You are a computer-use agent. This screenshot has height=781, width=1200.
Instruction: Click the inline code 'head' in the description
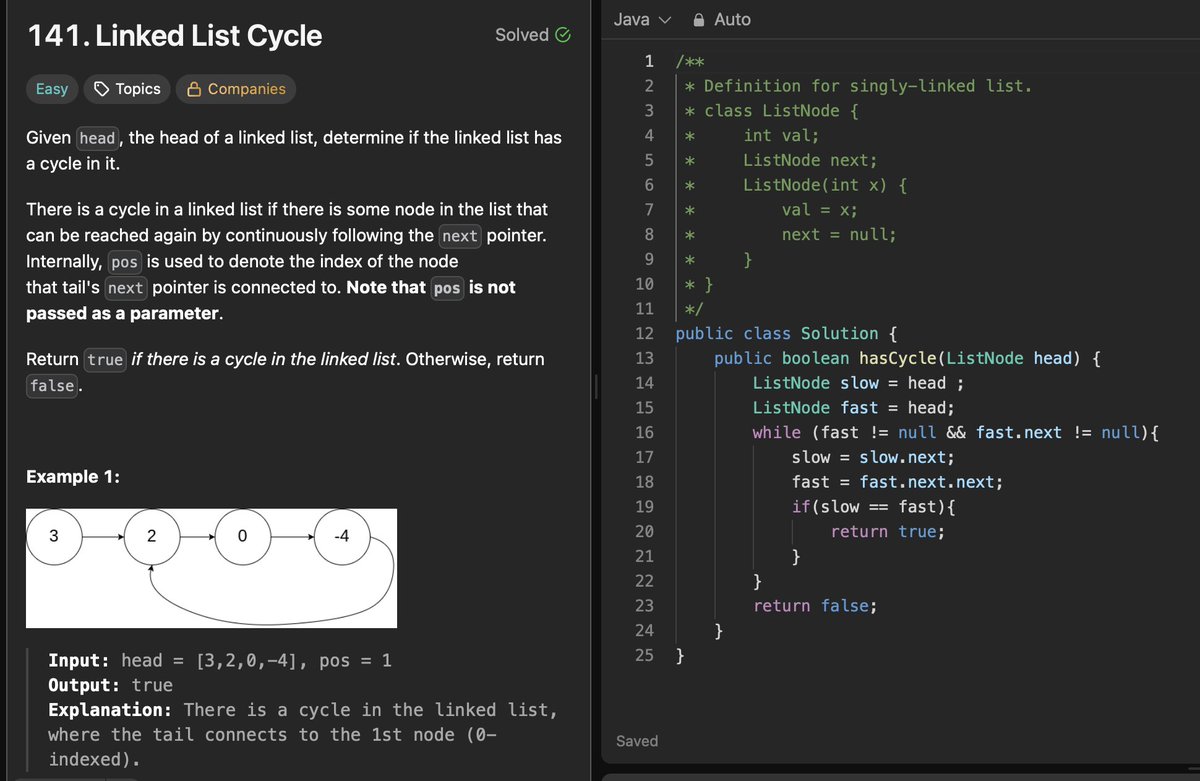point(98,138)
